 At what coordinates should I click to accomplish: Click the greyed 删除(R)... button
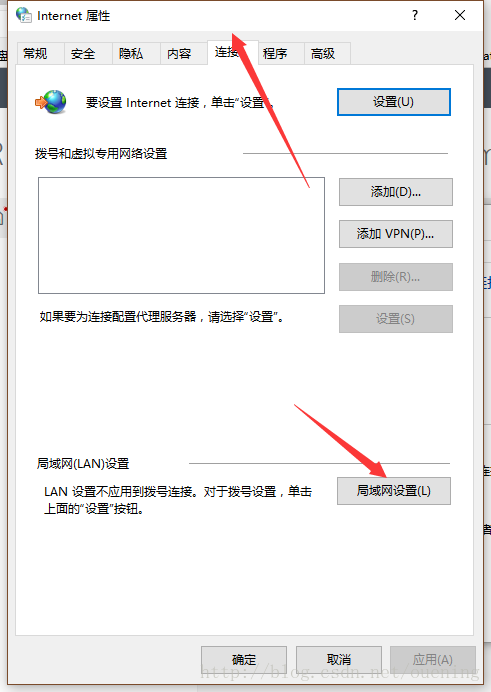pos(396,277)
